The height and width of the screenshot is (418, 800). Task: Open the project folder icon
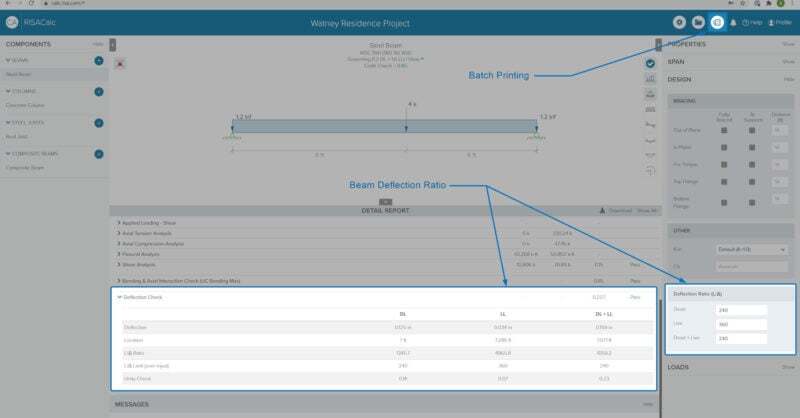pyautogui.click(x=698, y=21)
